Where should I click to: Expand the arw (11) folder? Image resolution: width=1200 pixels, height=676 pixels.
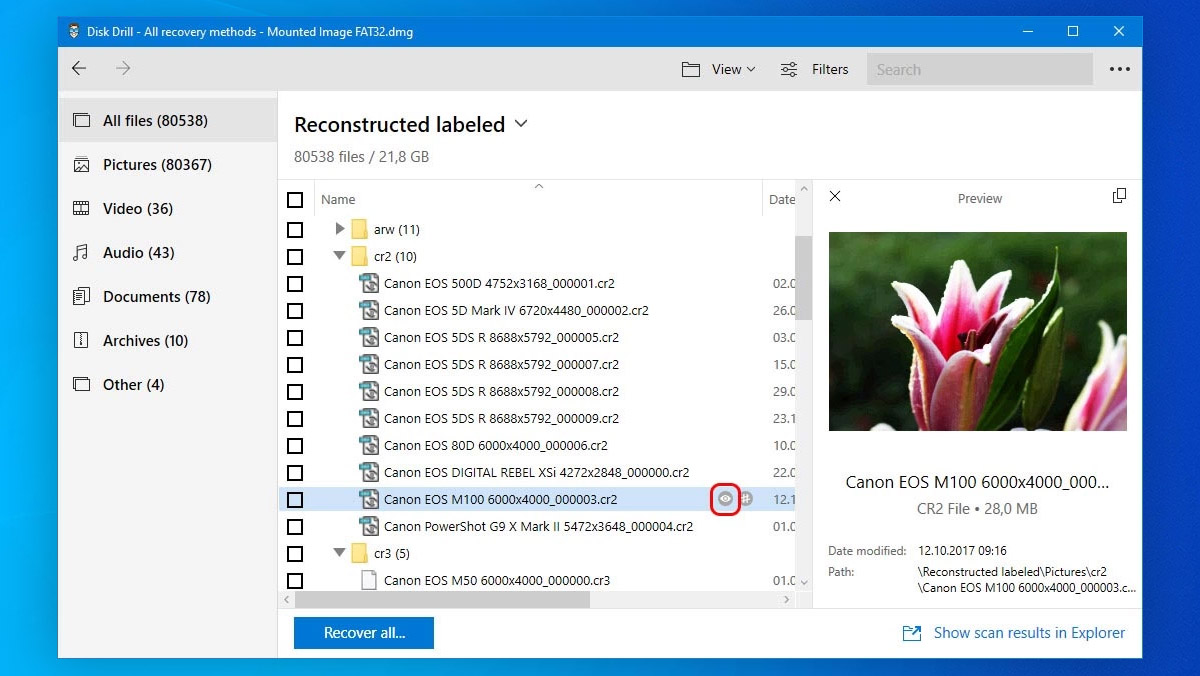340,230
